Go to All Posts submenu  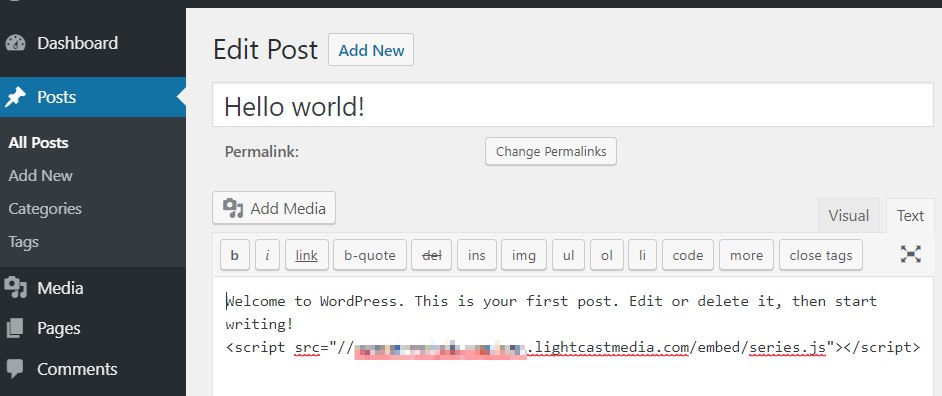(38, 143)
